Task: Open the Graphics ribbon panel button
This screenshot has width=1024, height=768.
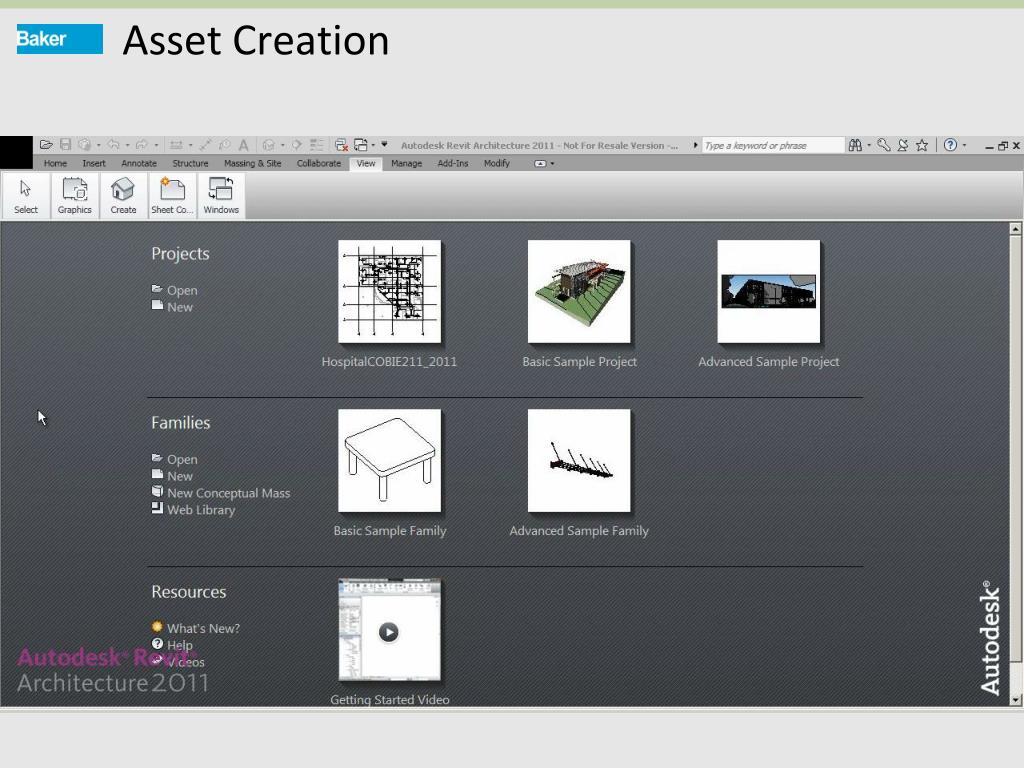Action: (x=74, y=196)
